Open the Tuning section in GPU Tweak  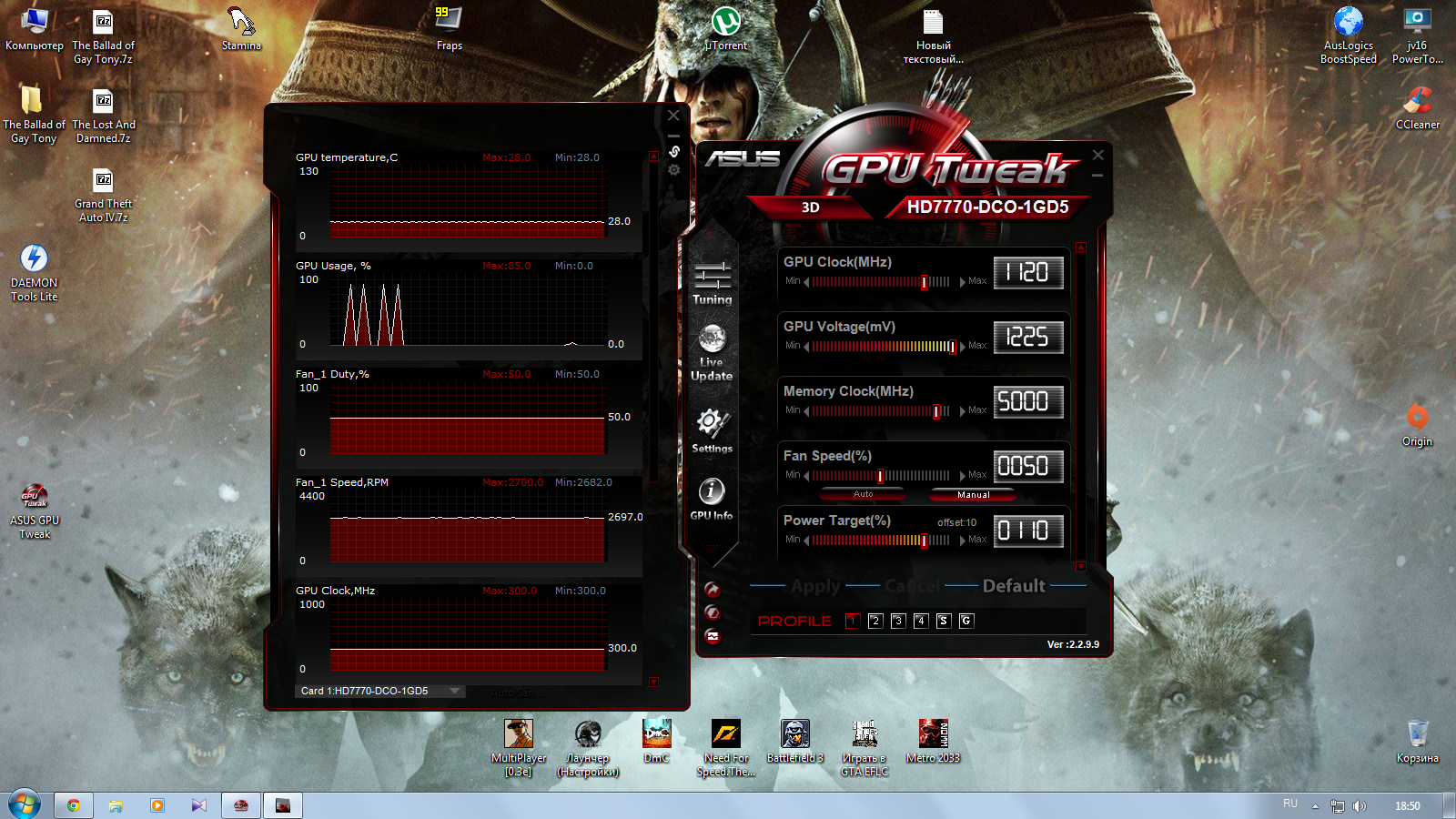coord(712,283)
